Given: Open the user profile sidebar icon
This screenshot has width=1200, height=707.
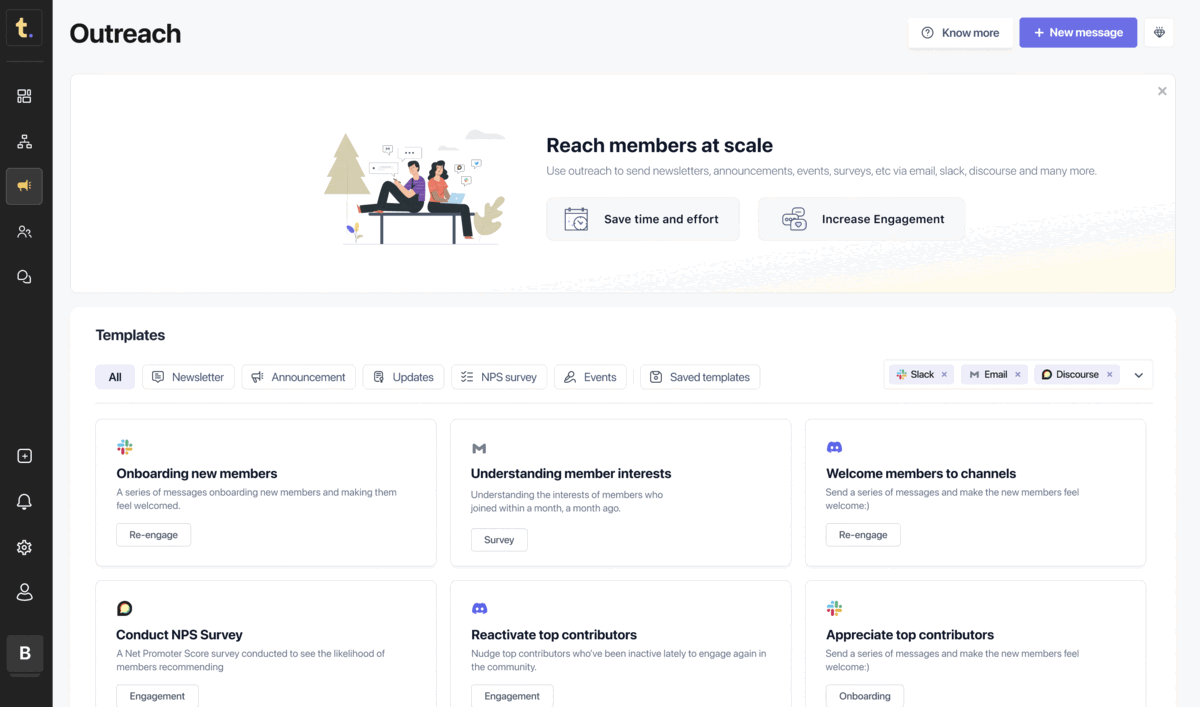Looking at the screenshot, I should (x=24, y=592).
